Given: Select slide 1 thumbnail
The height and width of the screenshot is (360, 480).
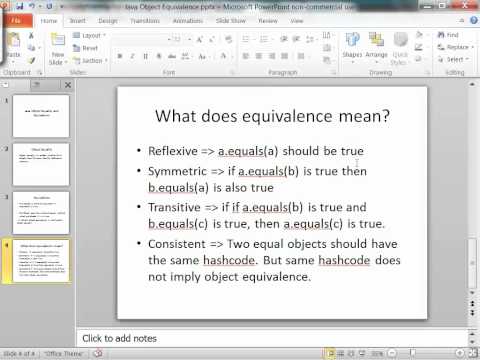Looking at the screenshot, I should [x=41, y=116].
